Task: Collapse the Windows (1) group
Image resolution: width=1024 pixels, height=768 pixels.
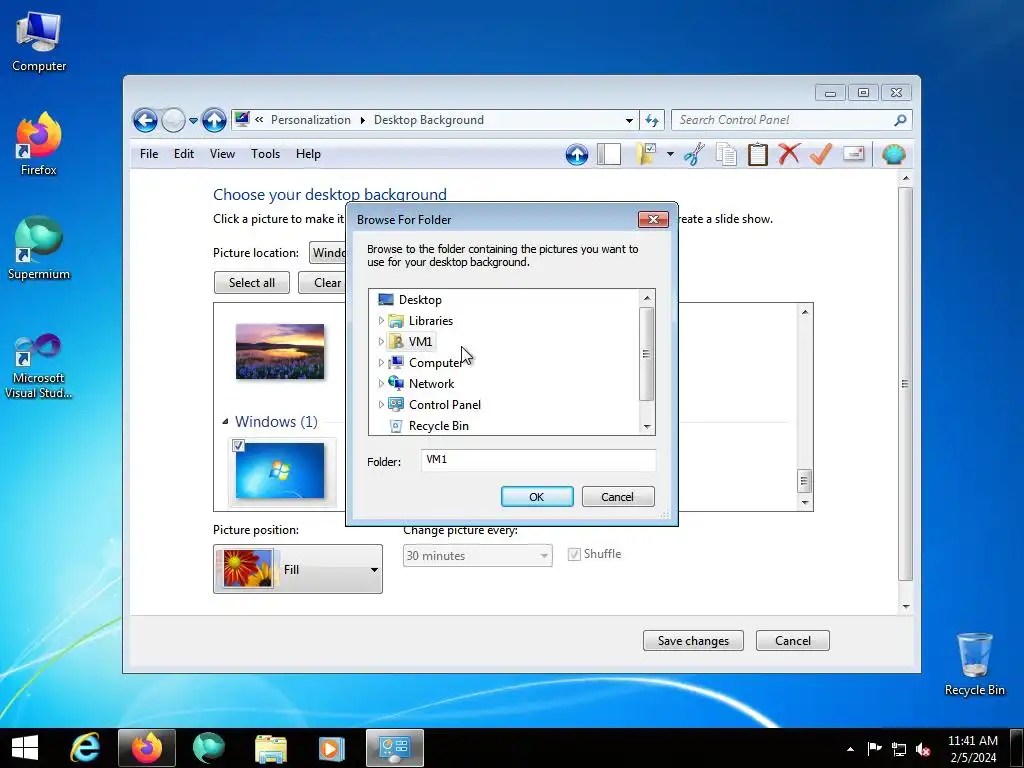Action: (225, 422)
